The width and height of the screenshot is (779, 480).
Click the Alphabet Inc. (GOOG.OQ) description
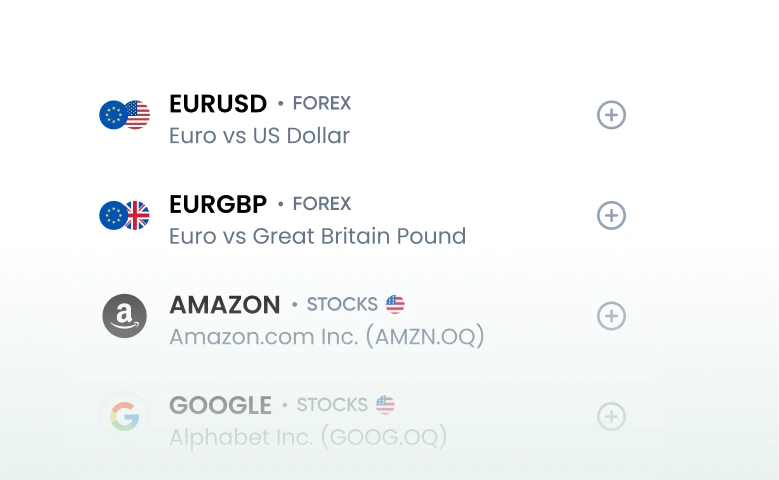[307, 438]
